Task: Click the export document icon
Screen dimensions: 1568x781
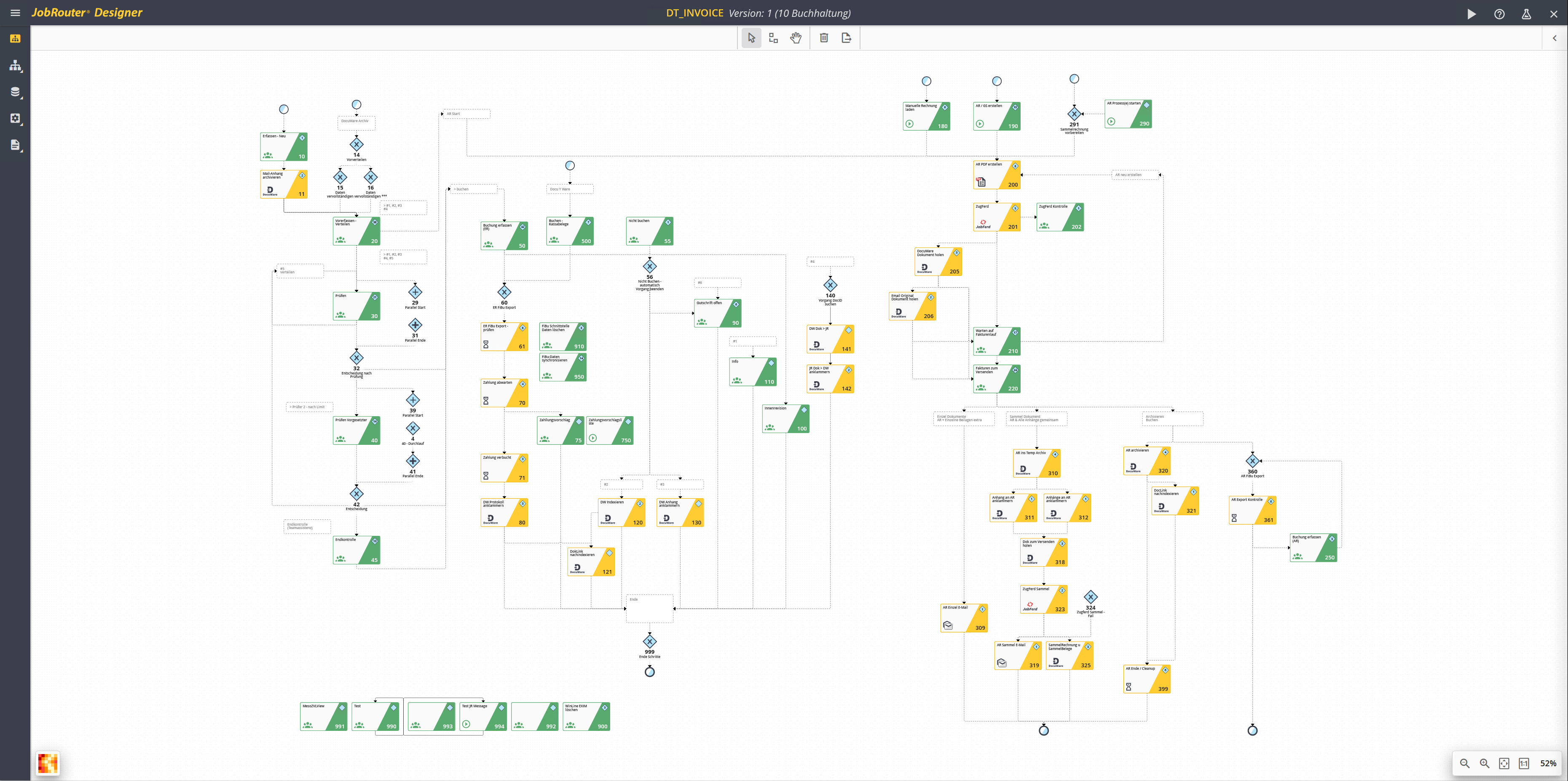Action: tap(846, 38)
